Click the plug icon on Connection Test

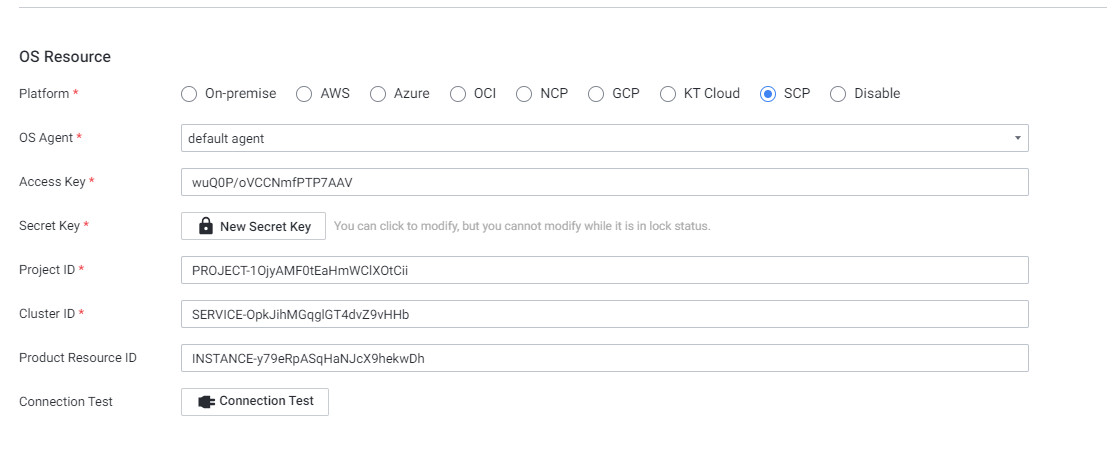207,401
